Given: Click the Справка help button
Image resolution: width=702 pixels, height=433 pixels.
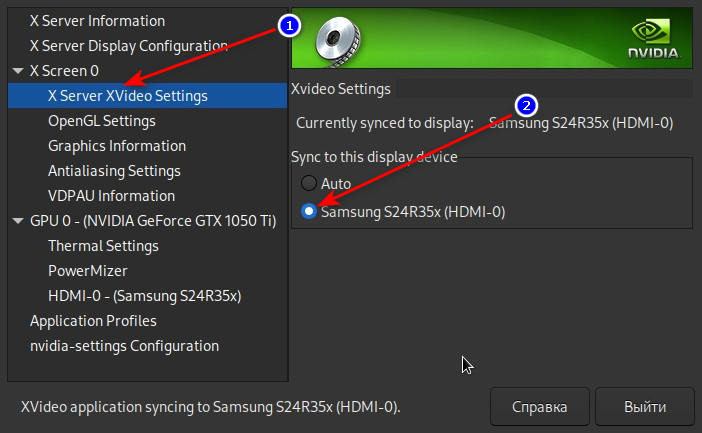Looking at the screenshot, I should coord(539,407).
